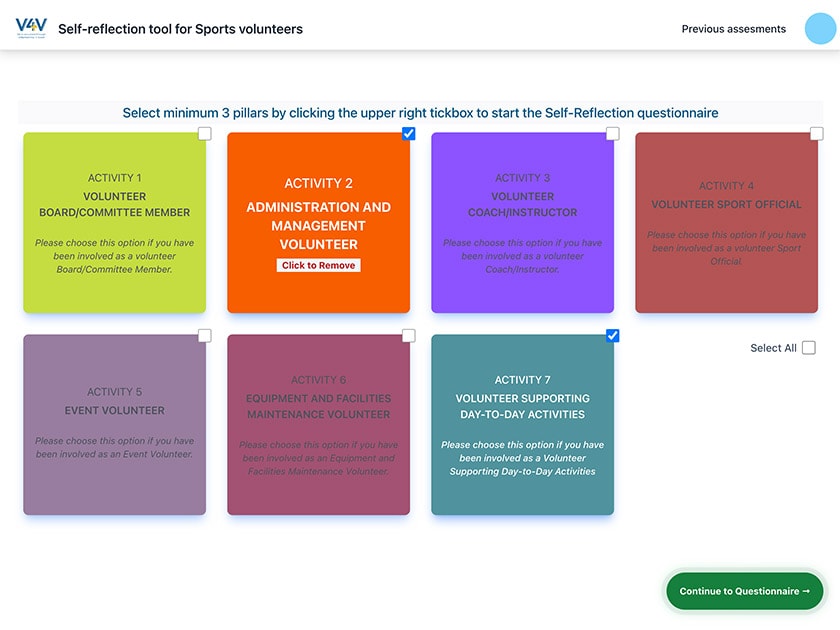Choose the purple Volunteer Coach/Instructor card
Image resolution: width=840 pixels, height=630 pixels.
(x=523, y=223)
